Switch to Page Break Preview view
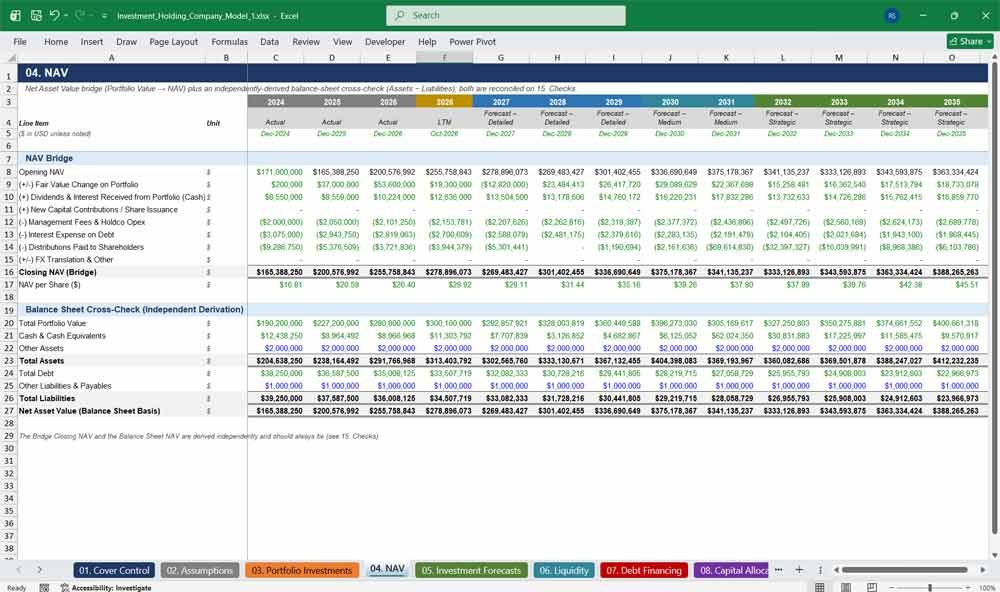Viewport: 1000px width, 592px height. click(872, 588)
